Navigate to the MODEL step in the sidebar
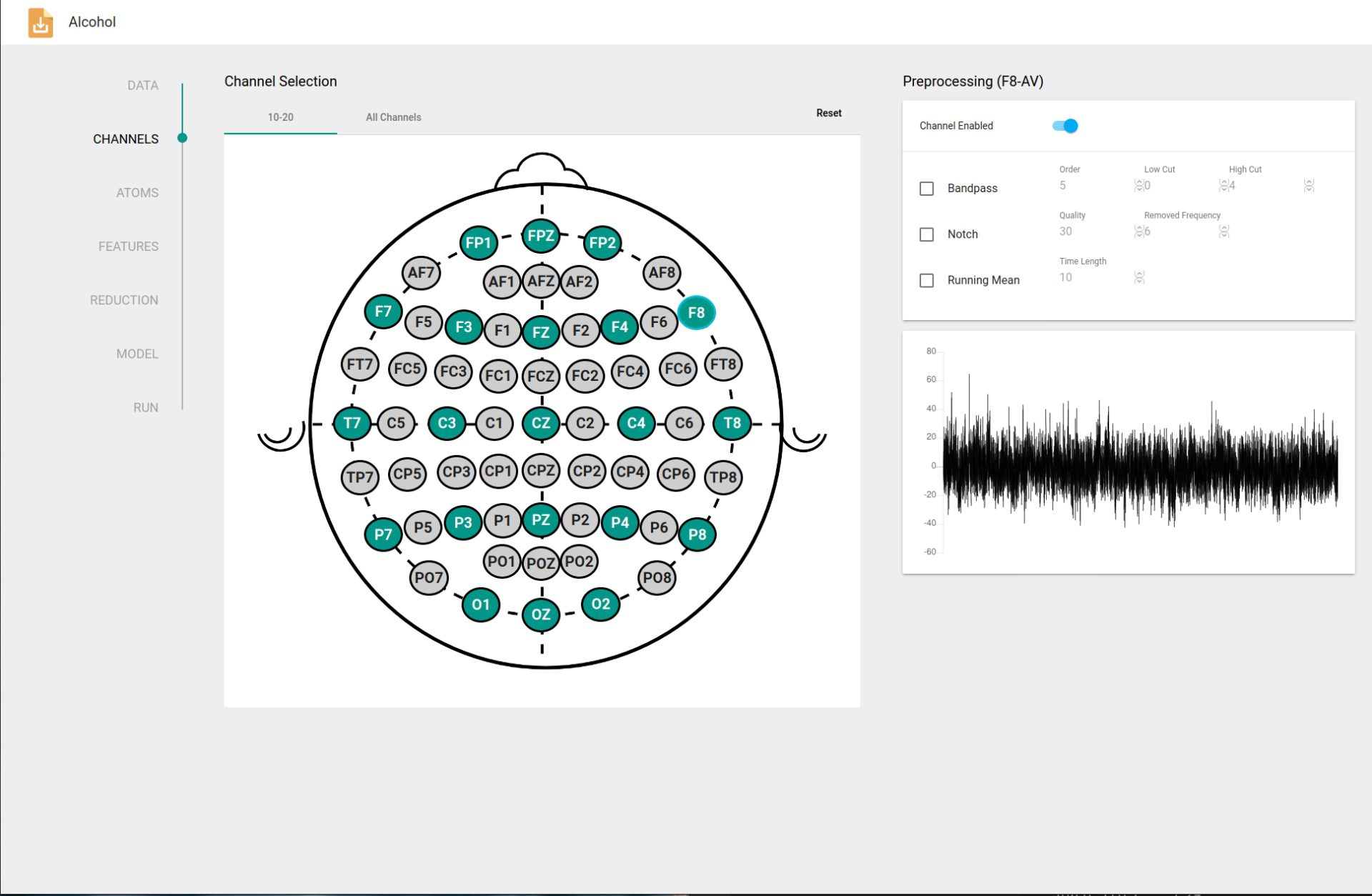This screenshot has width=1372, height=896. pos(137,353)
